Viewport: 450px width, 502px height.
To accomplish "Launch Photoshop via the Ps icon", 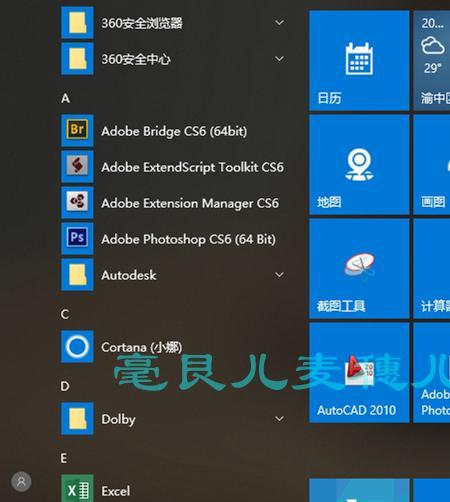I will (77, 238).
